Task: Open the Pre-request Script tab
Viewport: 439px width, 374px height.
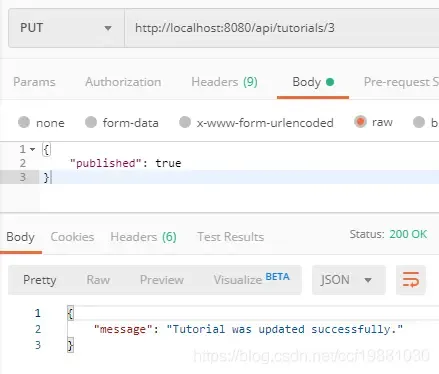Action: 401,82
